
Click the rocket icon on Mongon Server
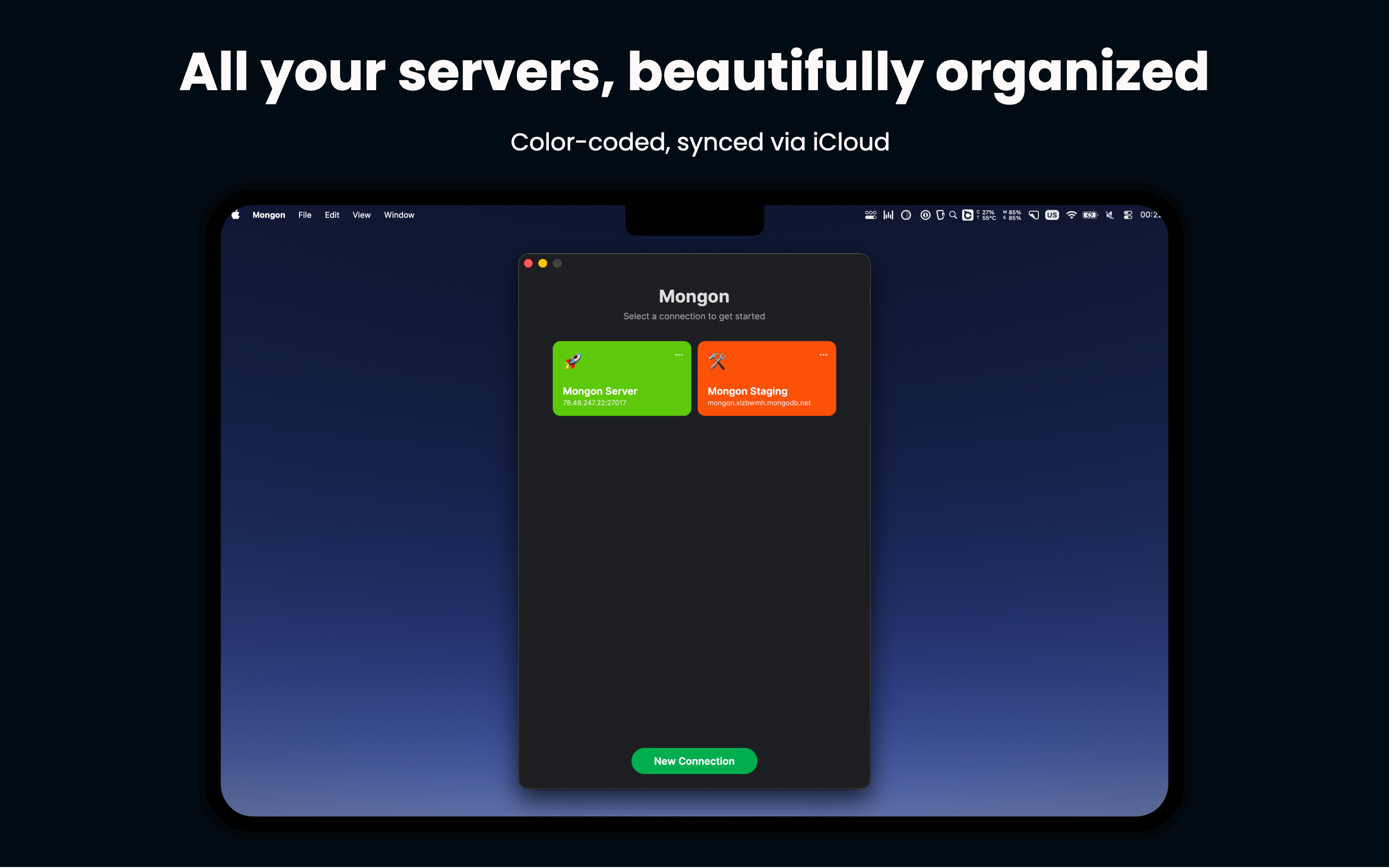572,362
